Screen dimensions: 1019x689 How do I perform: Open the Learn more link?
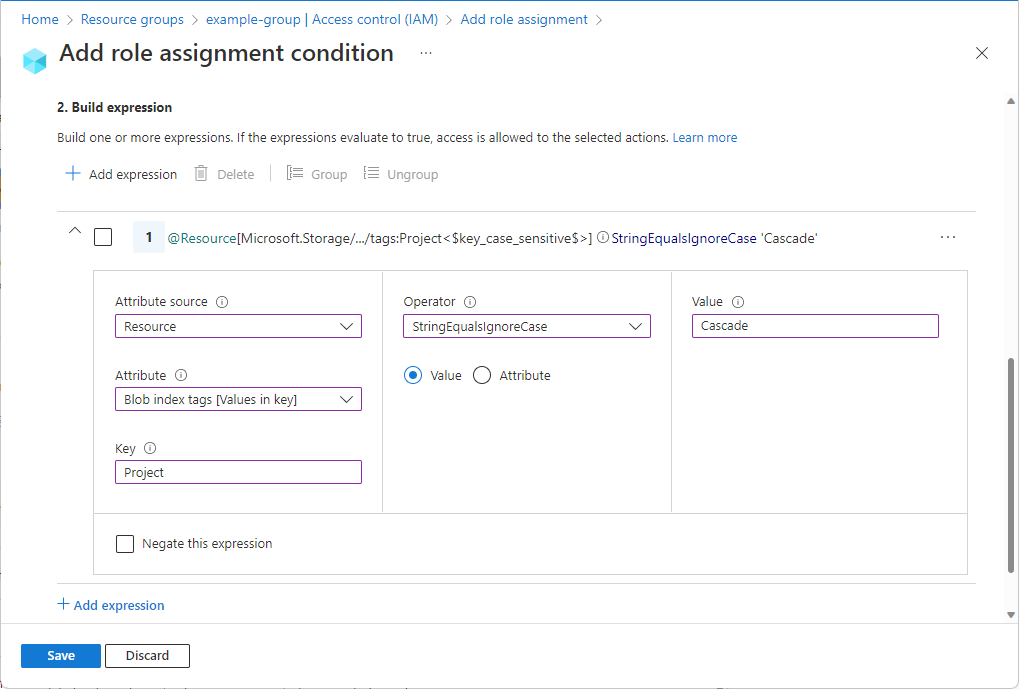pos(704,137)
